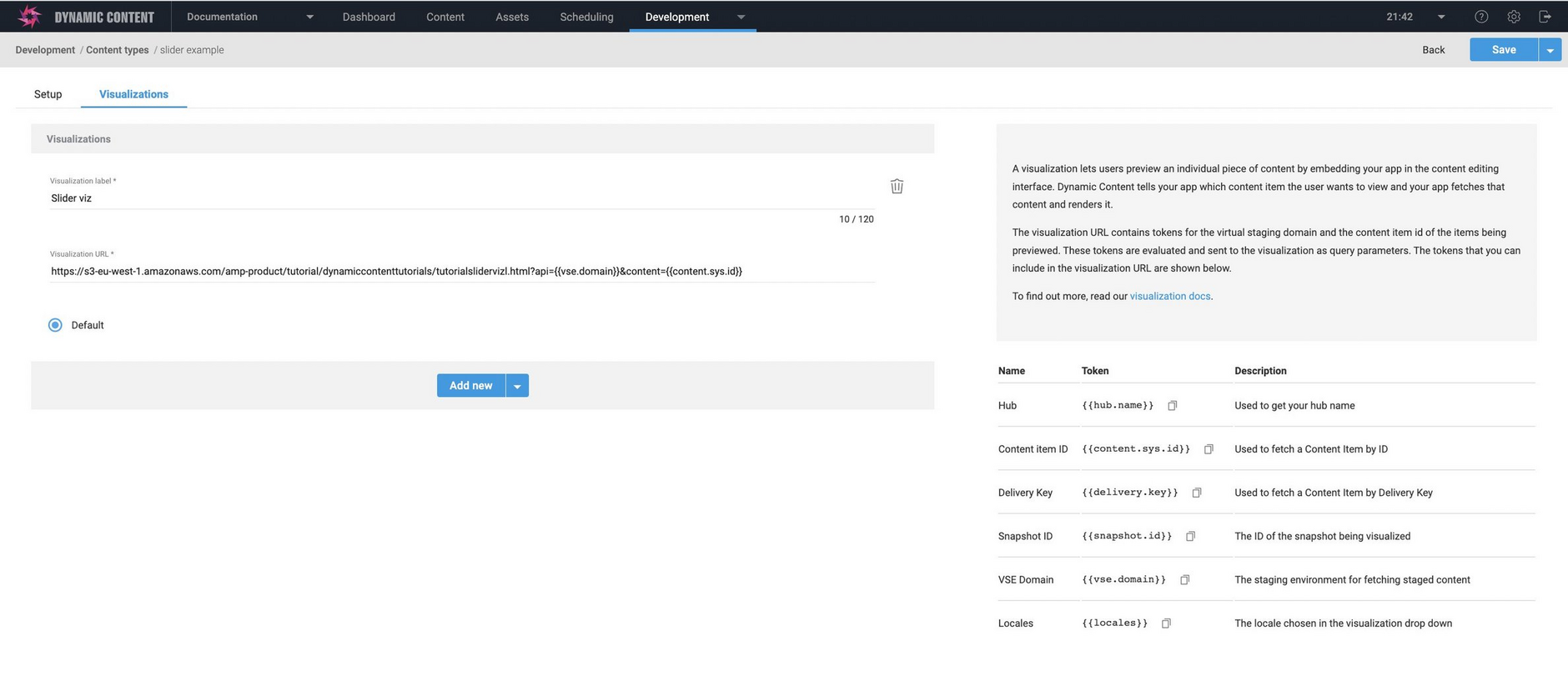The width and height of the screenshot is (1568, 676).
Task: Click the {{snapshot.id}} token text
Action: [x=1127, y=536]
